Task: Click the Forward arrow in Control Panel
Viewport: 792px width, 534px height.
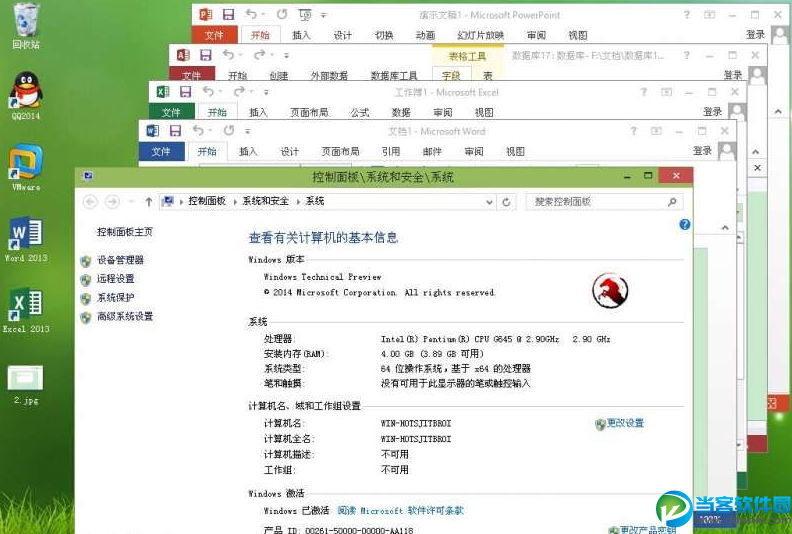Action: click(112, 202)
